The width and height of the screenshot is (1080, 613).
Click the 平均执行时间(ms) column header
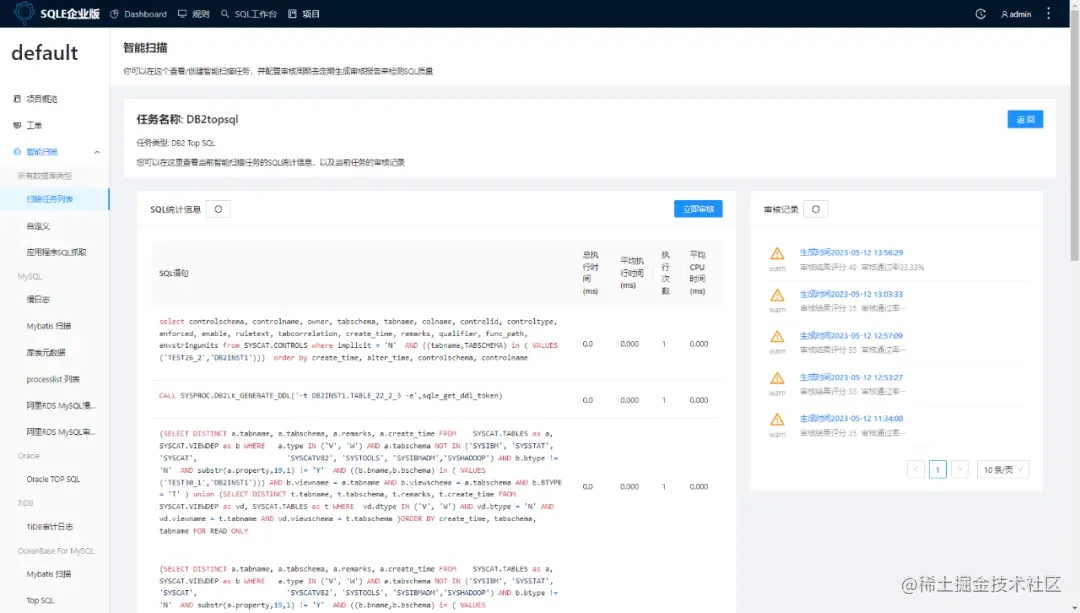click(631, 273)
